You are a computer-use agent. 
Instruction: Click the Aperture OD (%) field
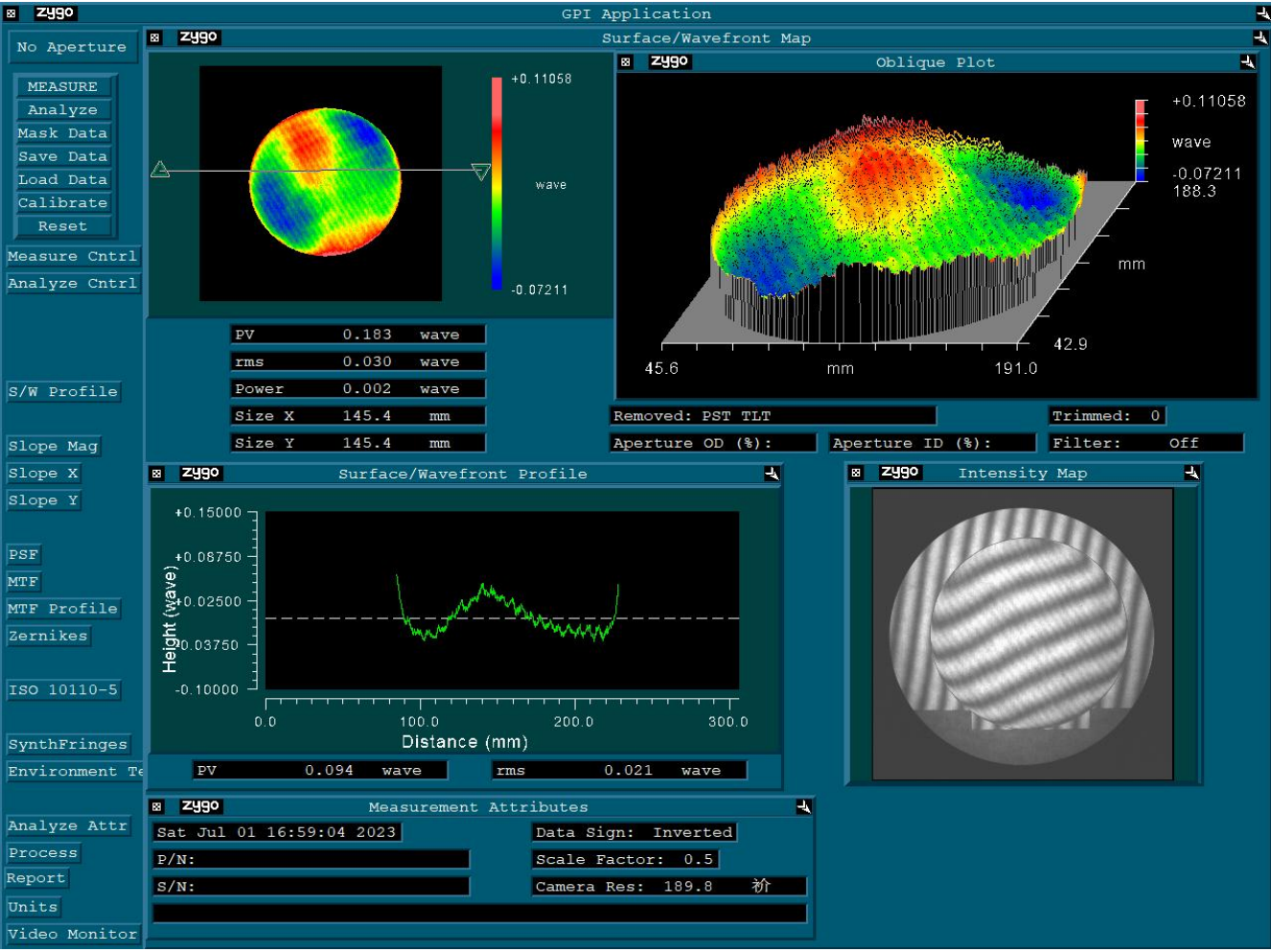pyautogui.click(x=713, y=443)
